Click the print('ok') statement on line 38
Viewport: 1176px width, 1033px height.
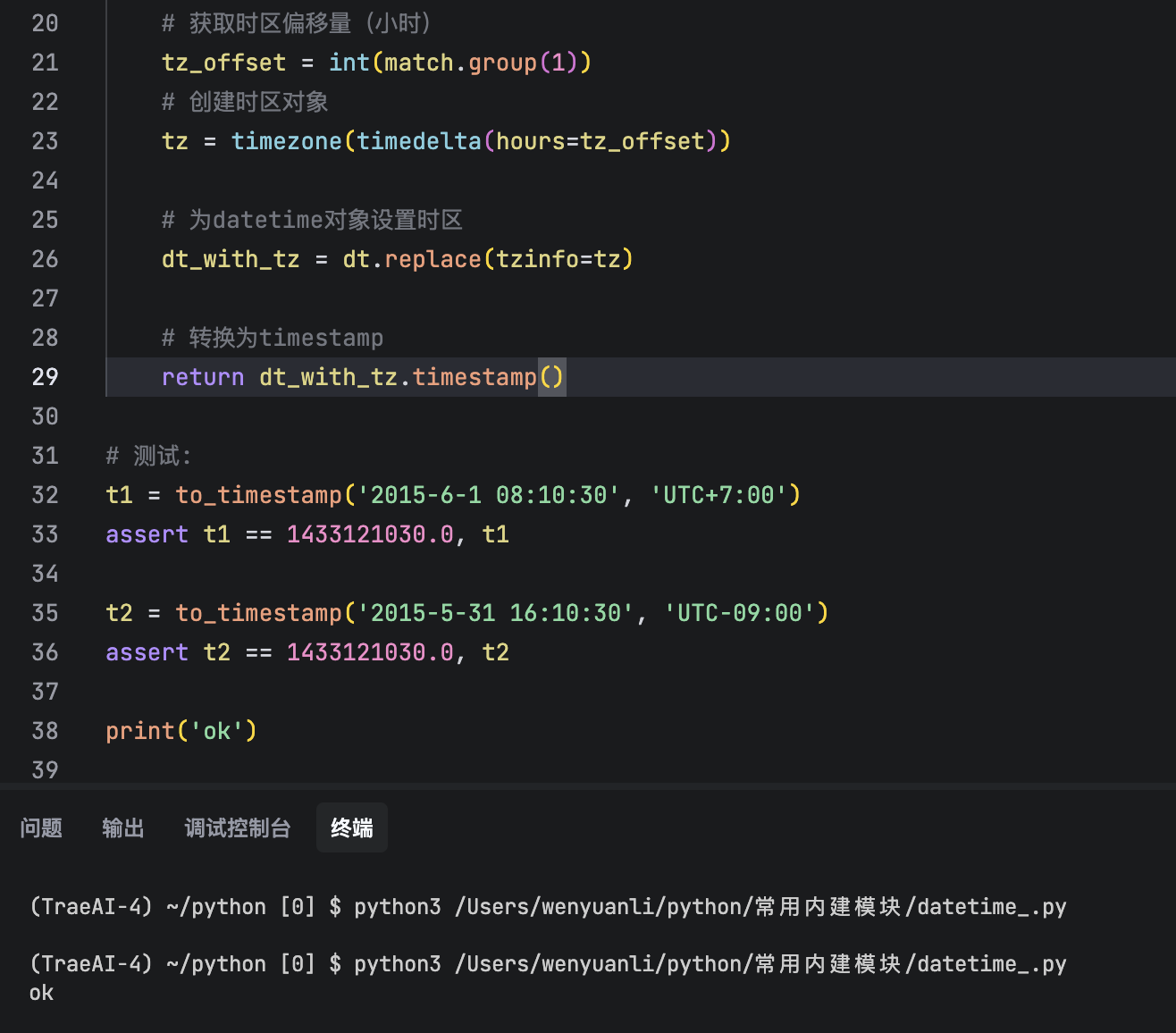coord(180,730)
